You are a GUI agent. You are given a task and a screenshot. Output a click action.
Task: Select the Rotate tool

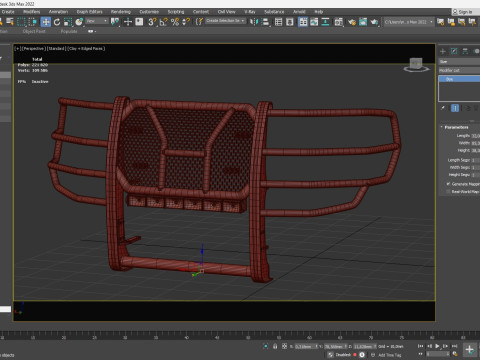pos(57,22)
